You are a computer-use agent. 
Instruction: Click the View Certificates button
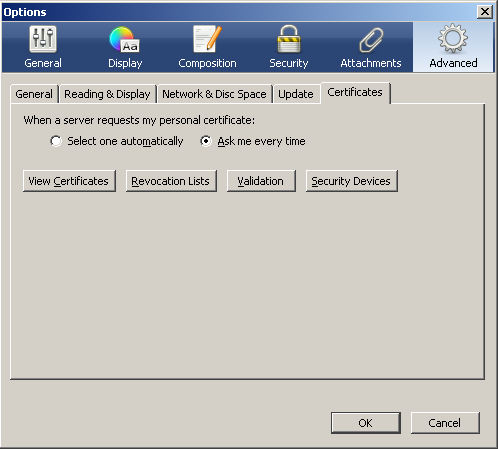69,181
